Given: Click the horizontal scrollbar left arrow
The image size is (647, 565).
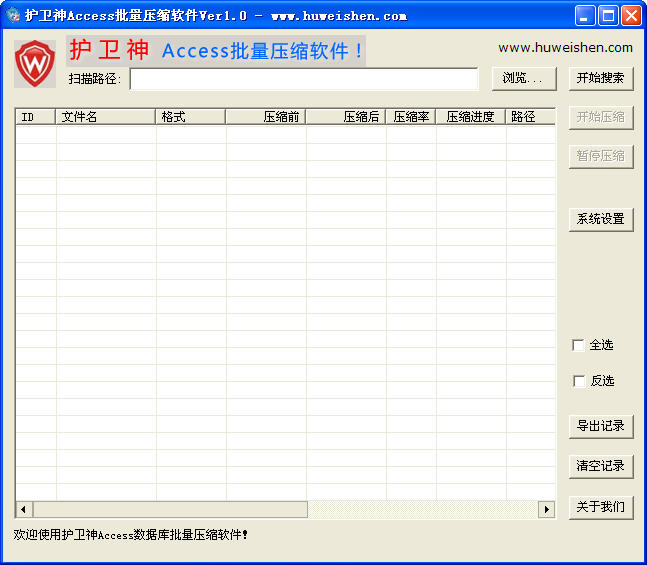Looking at the screenshot, I should [x=24, y=509].
